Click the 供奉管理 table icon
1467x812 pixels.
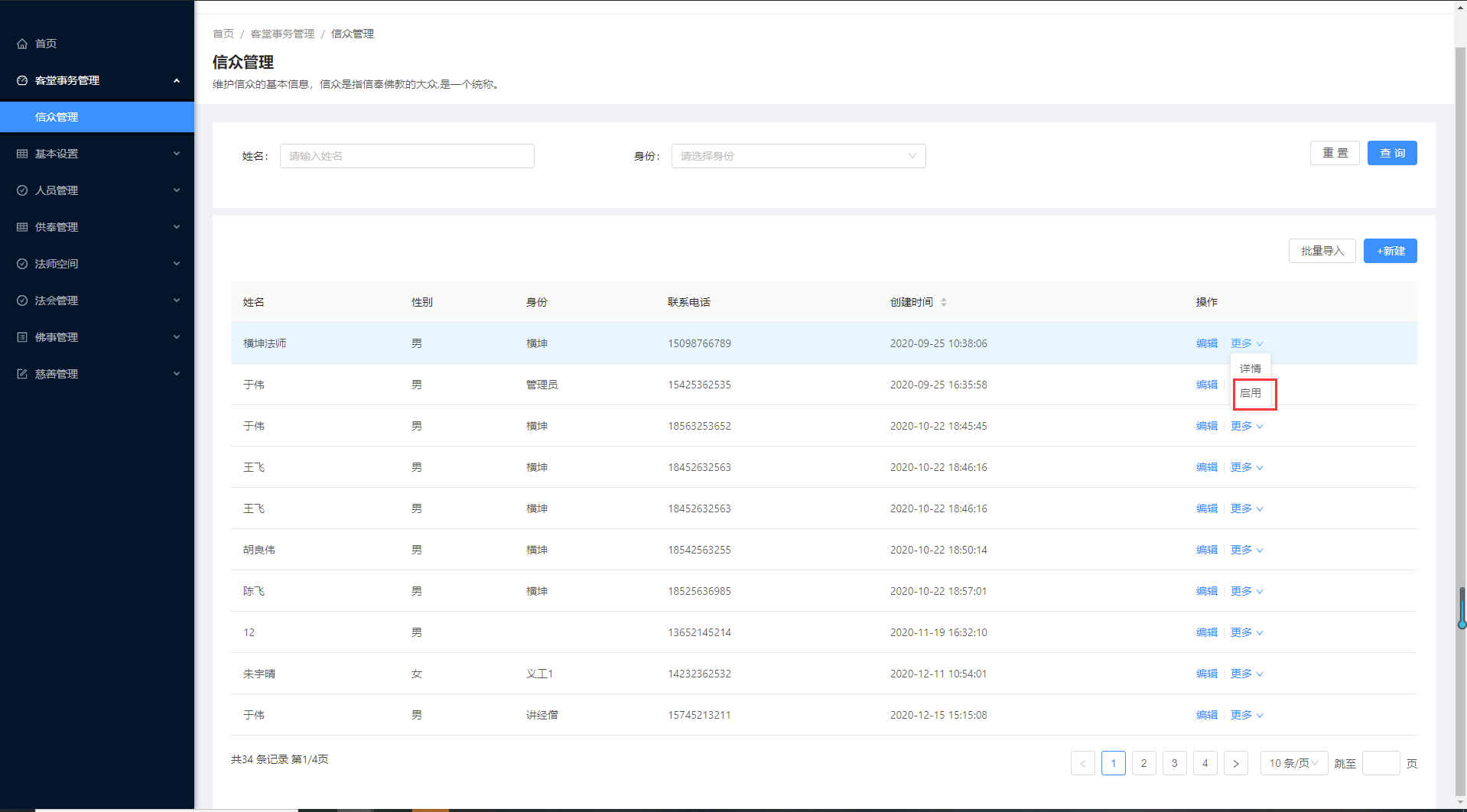click(x=22, y=227)
